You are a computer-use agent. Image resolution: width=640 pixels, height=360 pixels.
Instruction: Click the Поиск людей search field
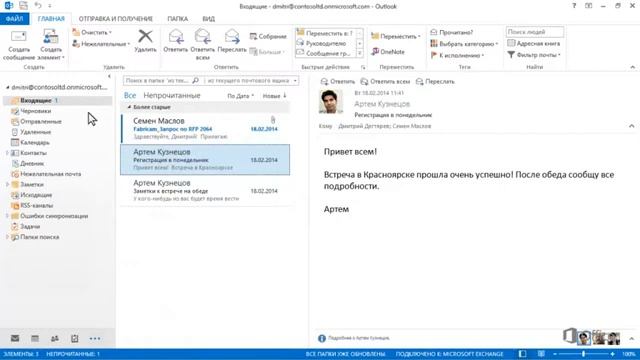(535, 32)
